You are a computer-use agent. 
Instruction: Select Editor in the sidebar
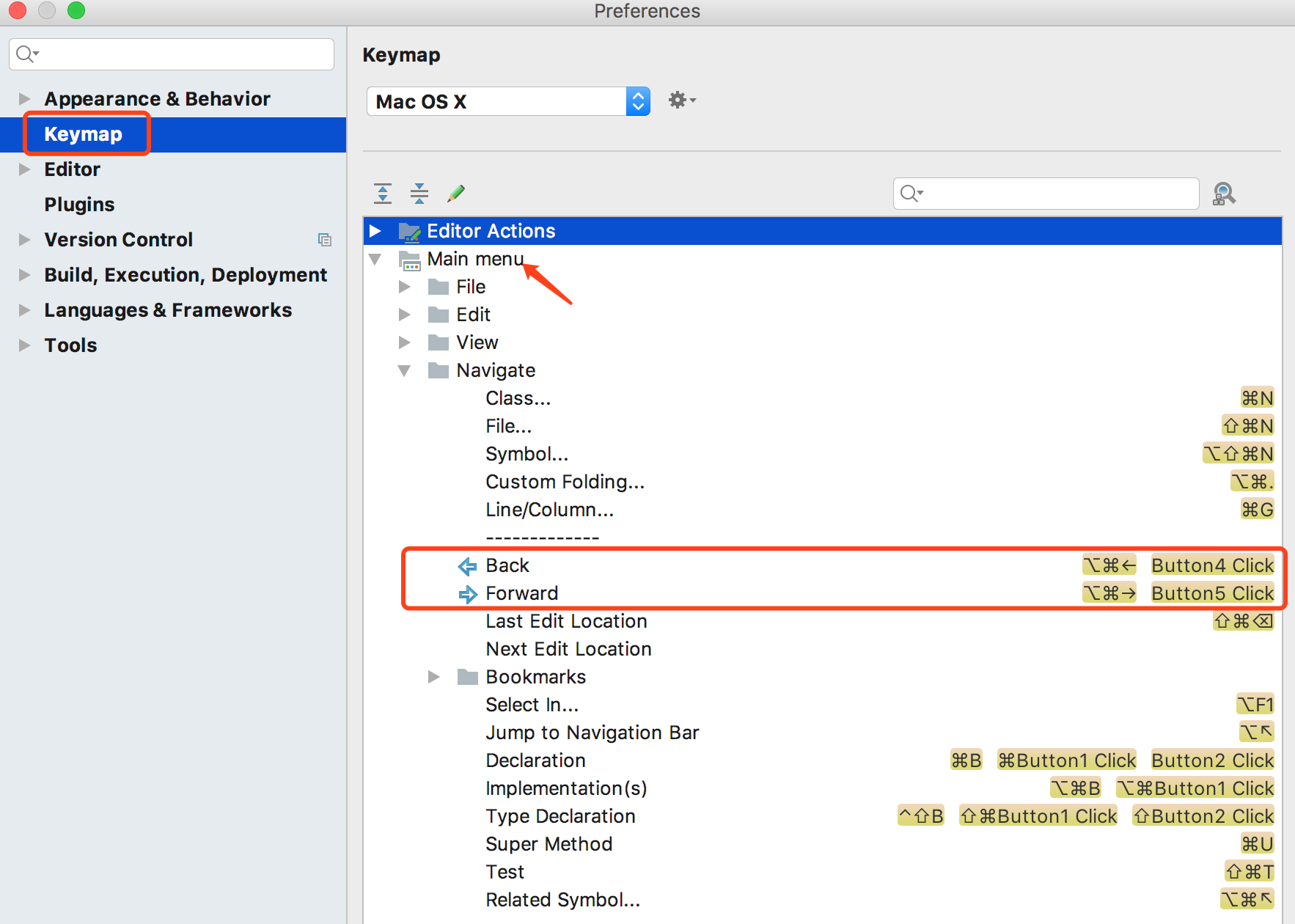click(71, 169)
